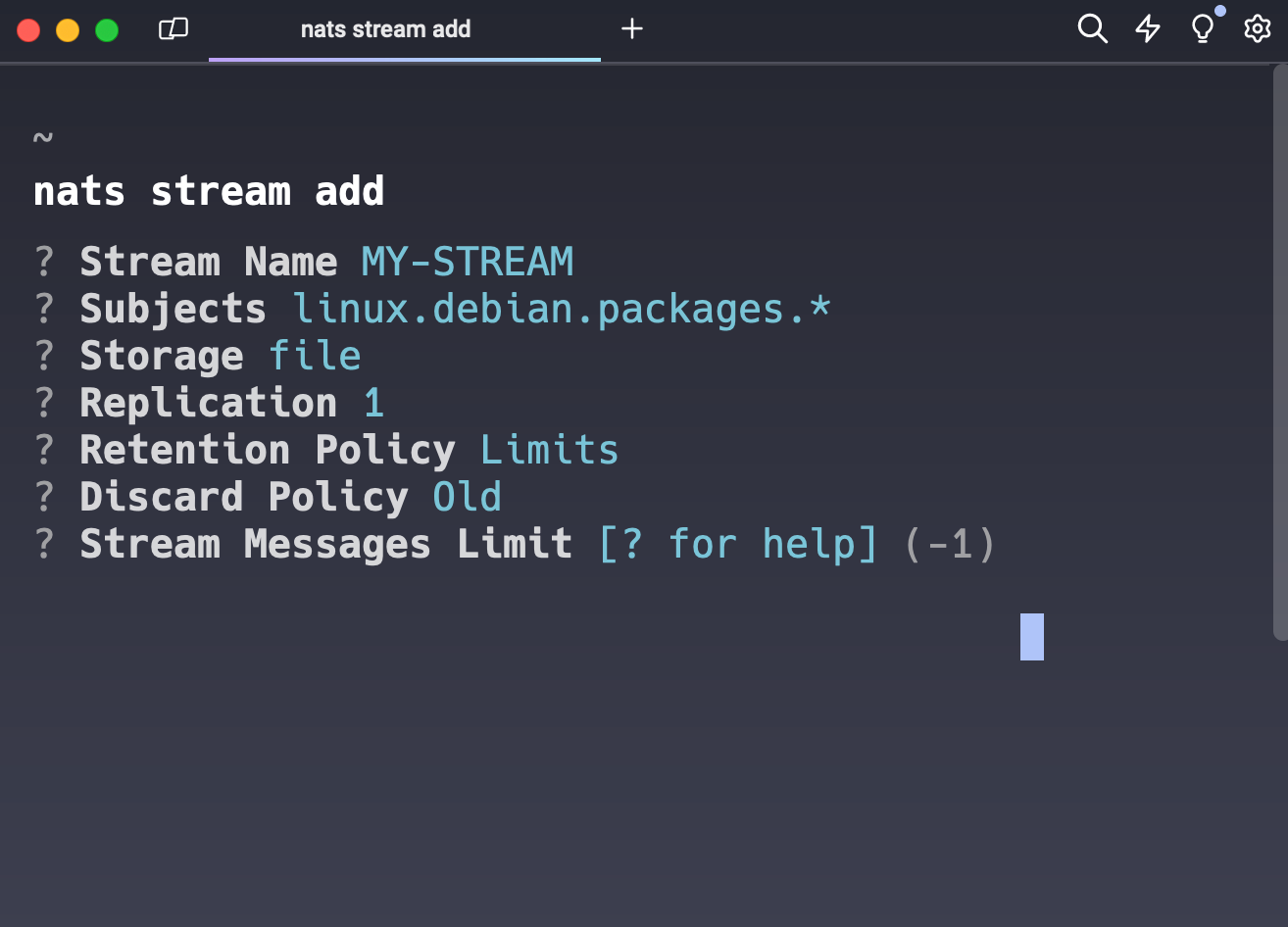This screenshot has height=927, width=1288.
Task: Click the yellow minimize traffic light
Action: [67, 29]
